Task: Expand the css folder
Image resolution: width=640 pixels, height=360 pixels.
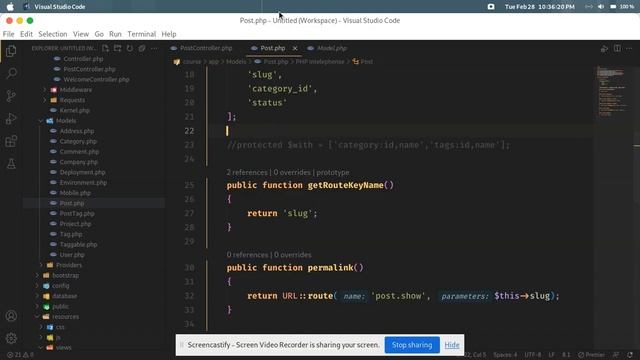Action: point(60,327)
